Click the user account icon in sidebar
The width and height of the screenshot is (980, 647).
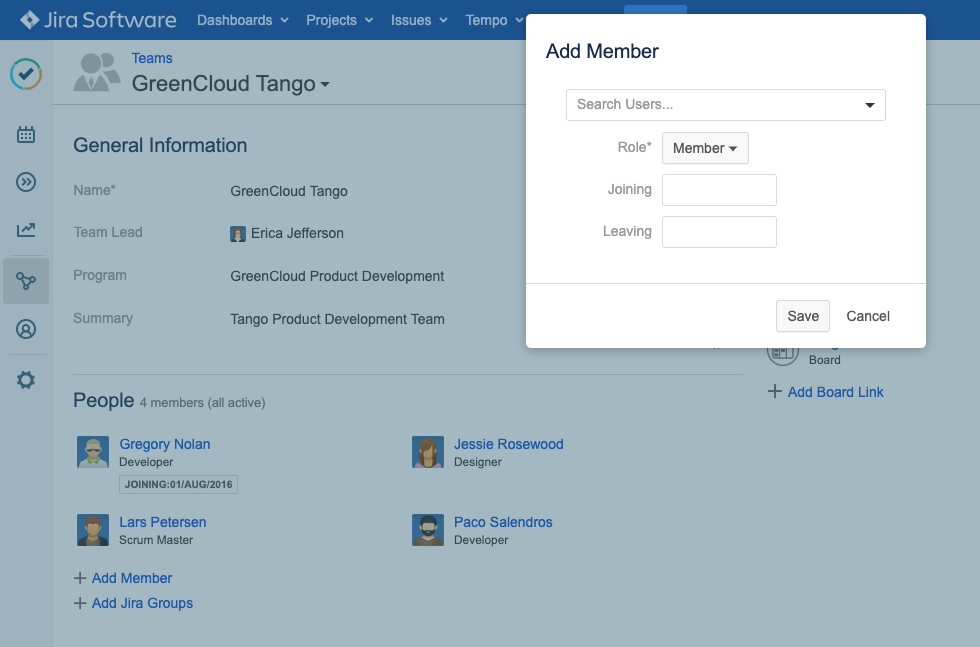click(x=26, y=329)
